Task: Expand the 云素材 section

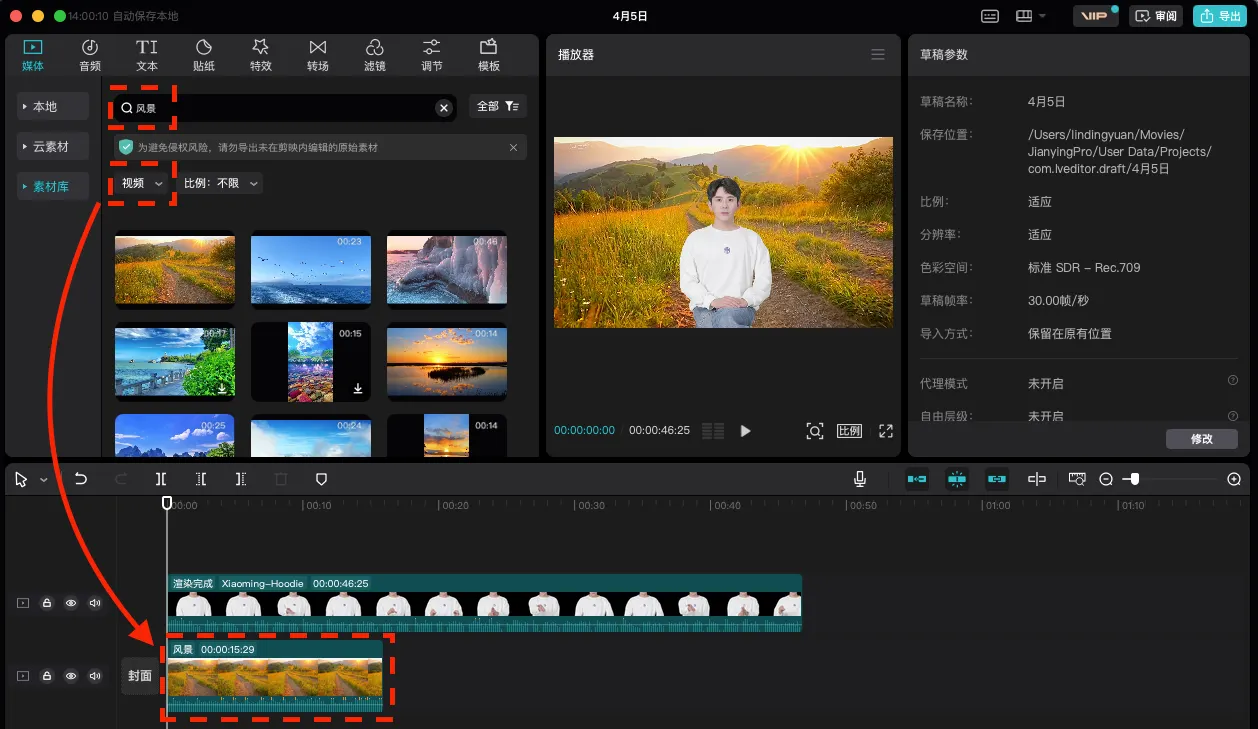Action: [x=53, y=146]
